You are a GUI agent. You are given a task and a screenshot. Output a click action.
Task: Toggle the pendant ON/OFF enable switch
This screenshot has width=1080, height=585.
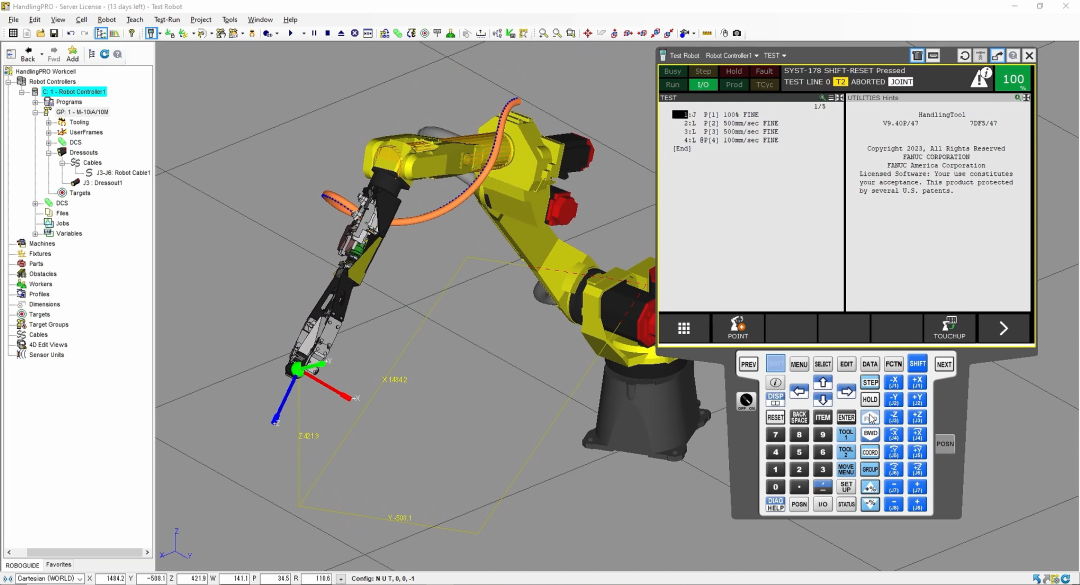pyautogui.click(x=746, y=401)
